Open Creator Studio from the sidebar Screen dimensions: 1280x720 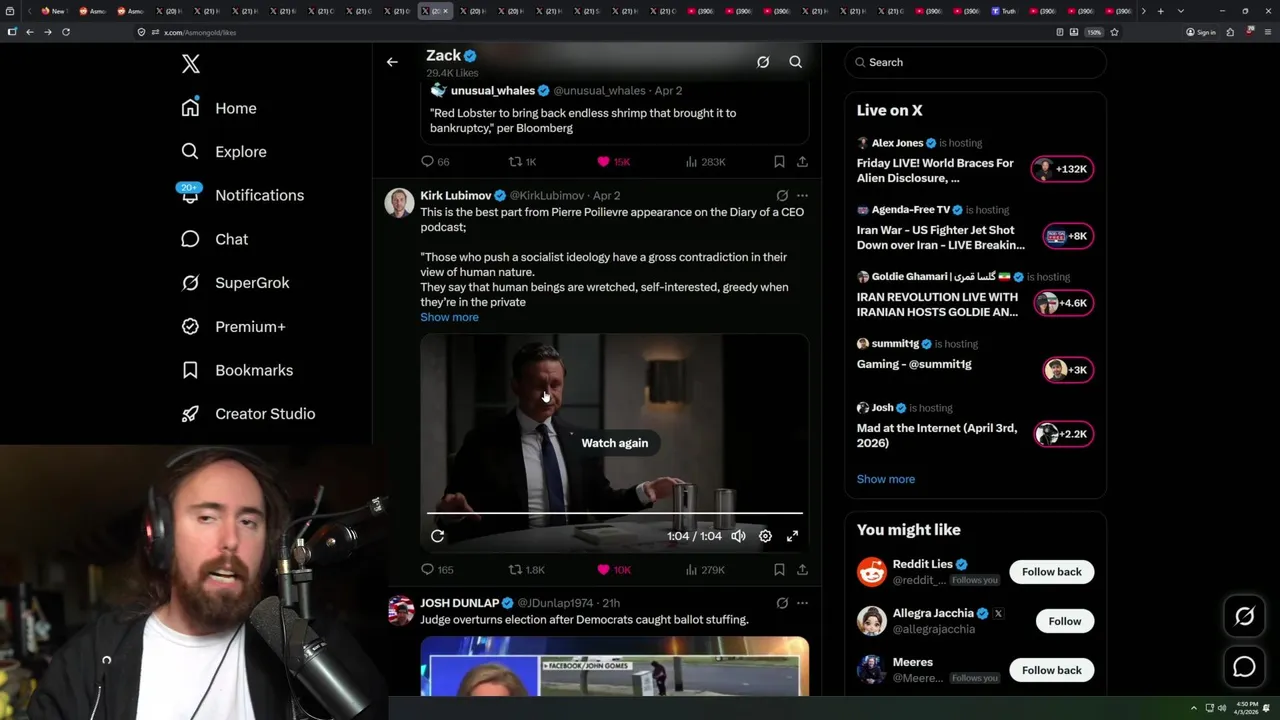[x=248, y=414]
